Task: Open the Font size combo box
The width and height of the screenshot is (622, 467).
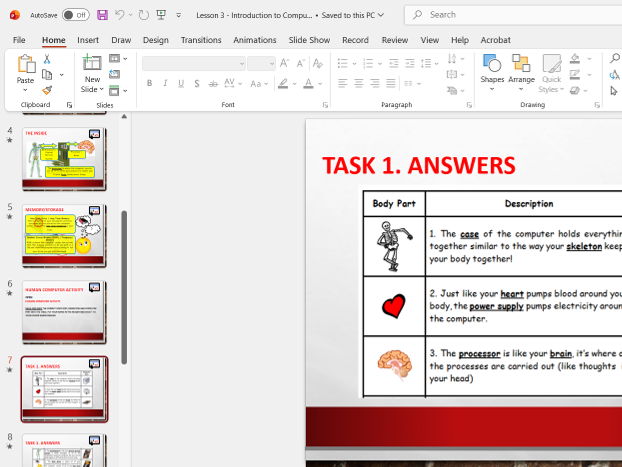Action: pyautogui.click(x=261, y=63)
